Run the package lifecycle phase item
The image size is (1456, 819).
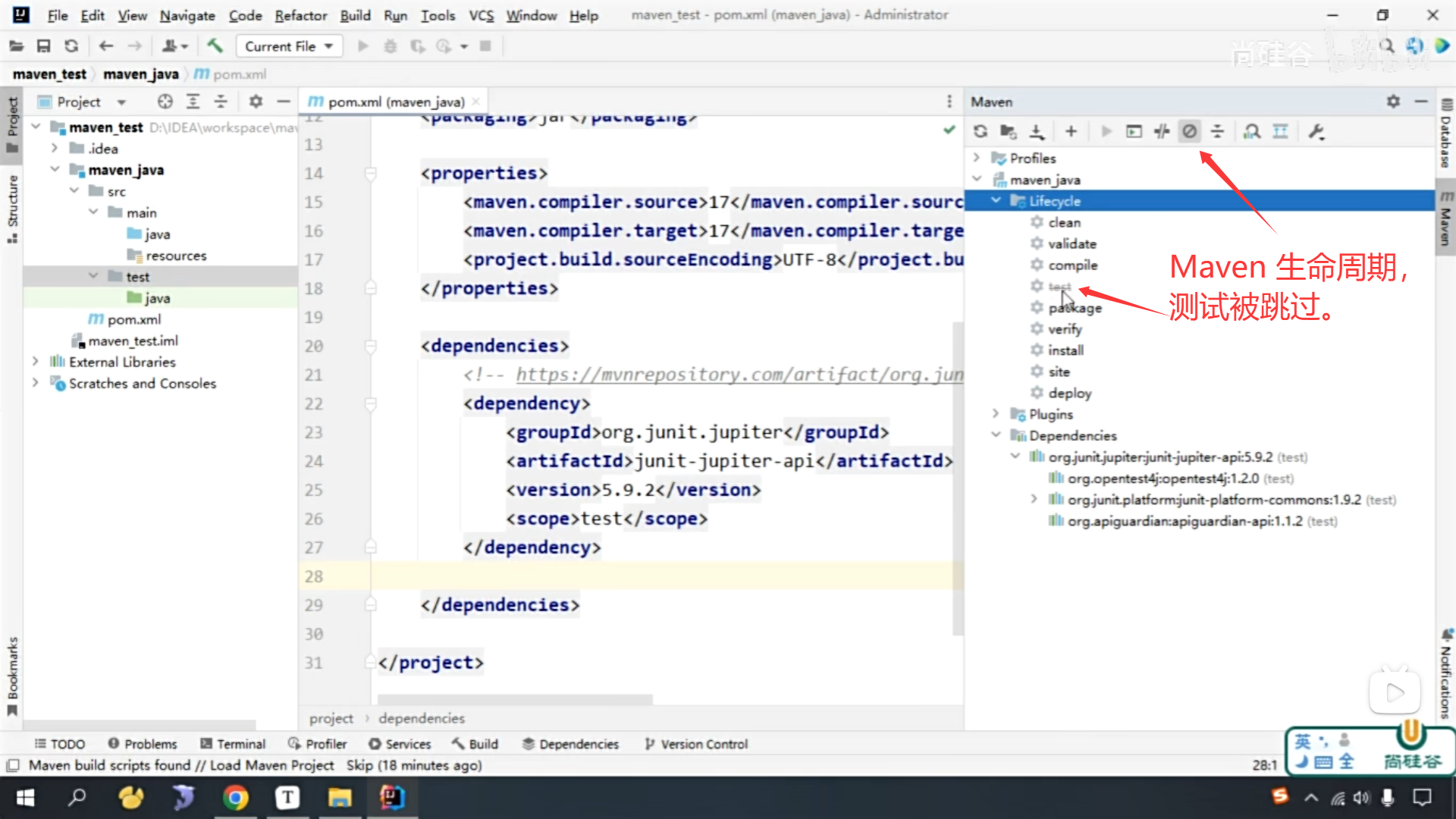point(1075,308)
